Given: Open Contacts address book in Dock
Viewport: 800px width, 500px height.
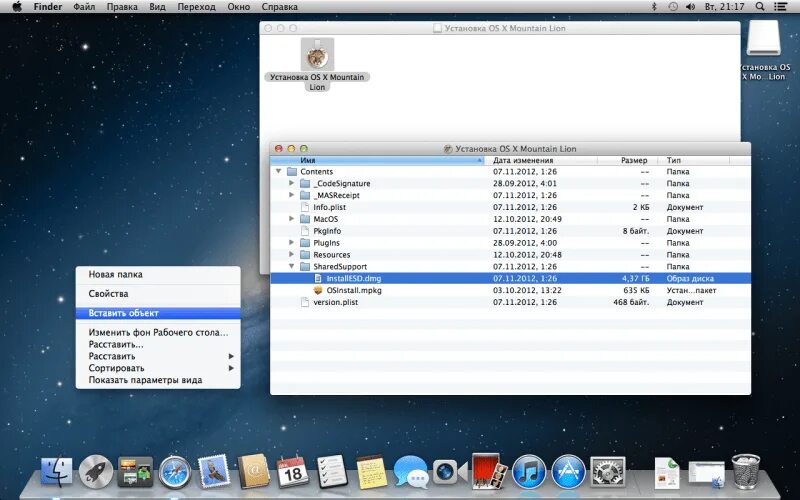Looking at the screenshot, I should tap(254, 471).
